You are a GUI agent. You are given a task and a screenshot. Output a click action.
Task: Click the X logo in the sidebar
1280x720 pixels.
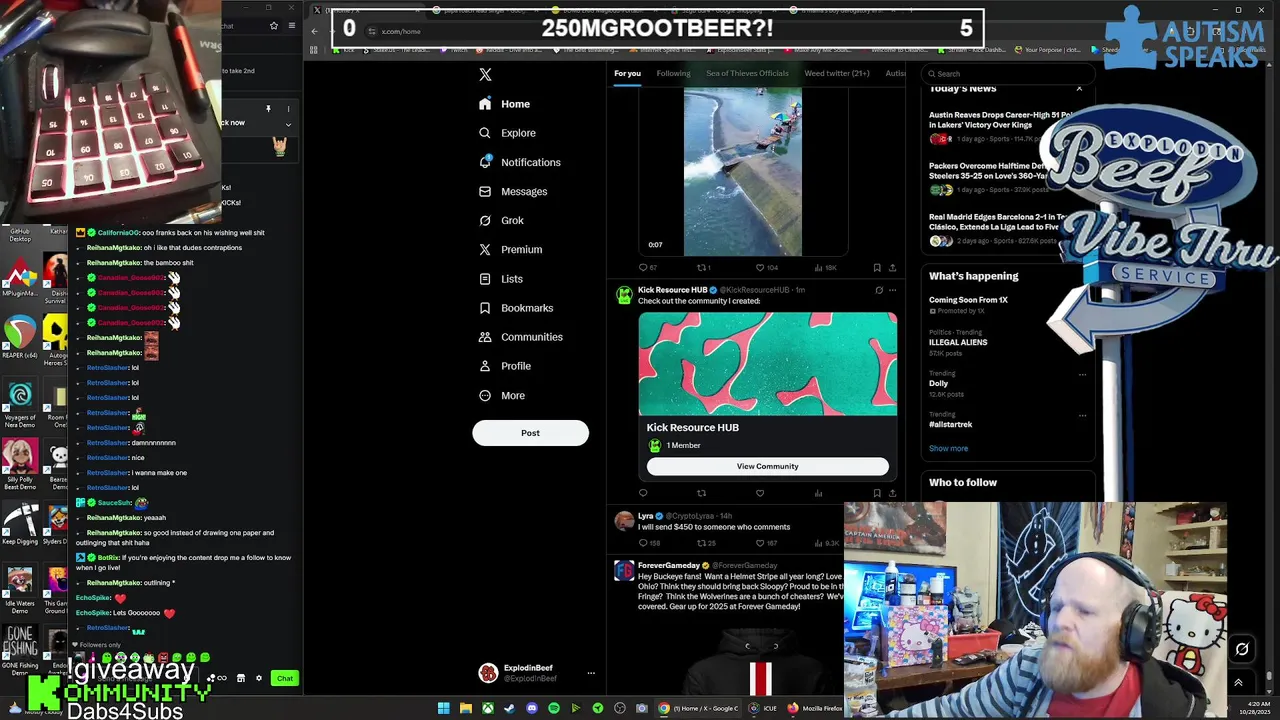click(485, 74)
